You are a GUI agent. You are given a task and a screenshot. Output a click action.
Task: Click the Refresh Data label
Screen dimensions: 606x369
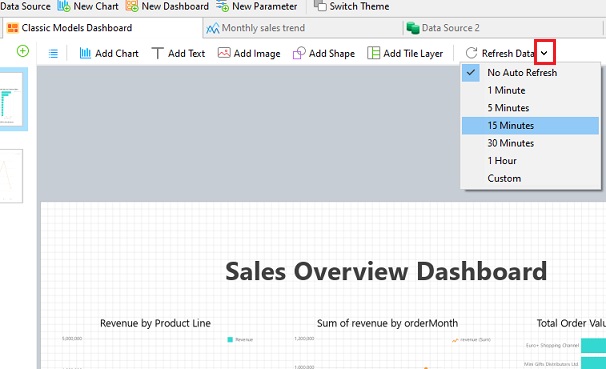coord(508,54)
